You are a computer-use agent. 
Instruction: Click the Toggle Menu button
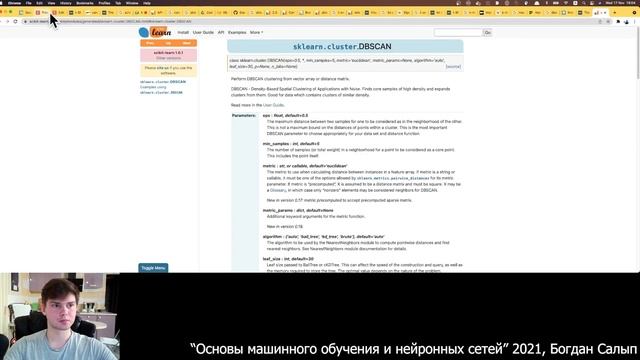[153, 268]
